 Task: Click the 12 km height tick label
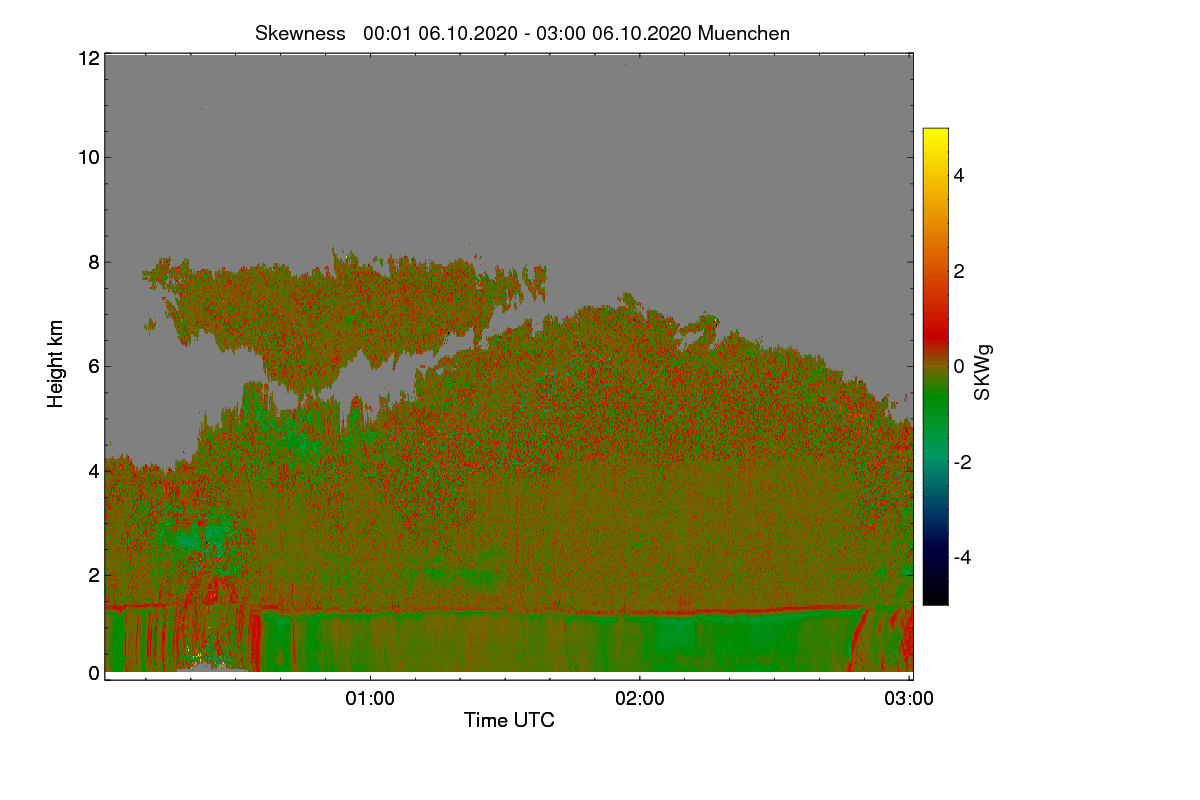click(88, 58)
